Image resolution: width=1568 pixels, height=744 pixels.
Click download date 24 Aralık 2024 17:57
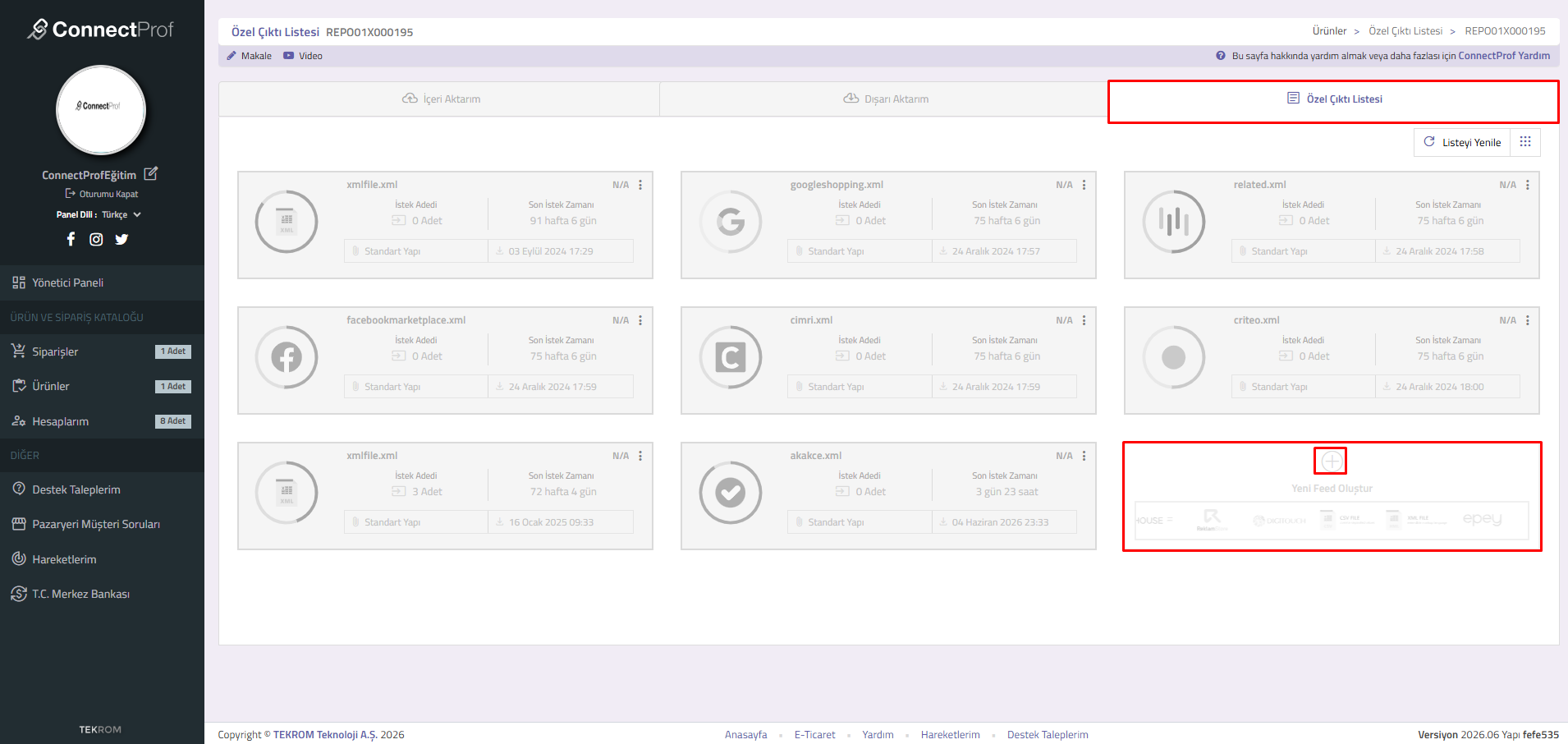995,251
